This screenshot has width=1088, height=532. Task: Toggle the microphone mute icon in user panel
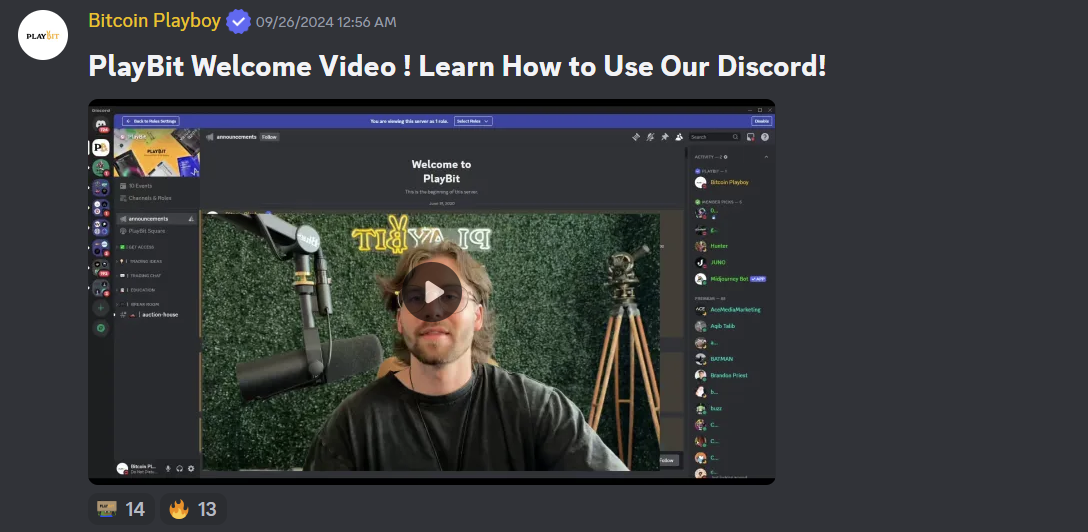(x=168, y=469)
